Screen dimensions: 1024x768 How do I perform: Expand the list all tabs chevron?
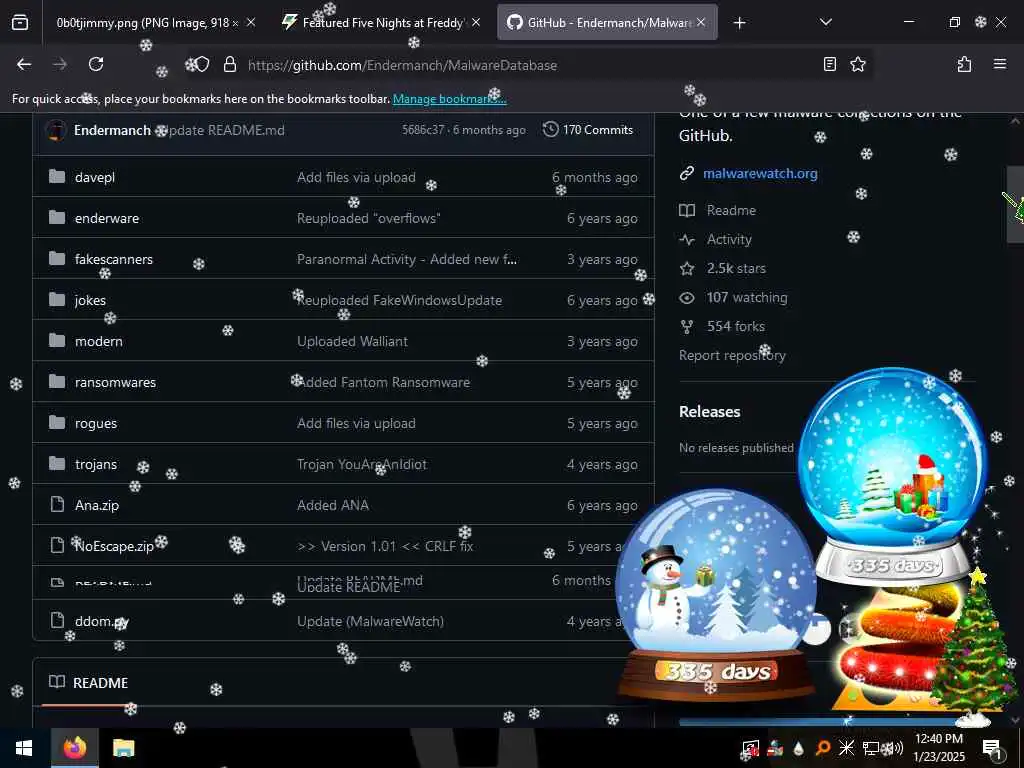(825, 23)
